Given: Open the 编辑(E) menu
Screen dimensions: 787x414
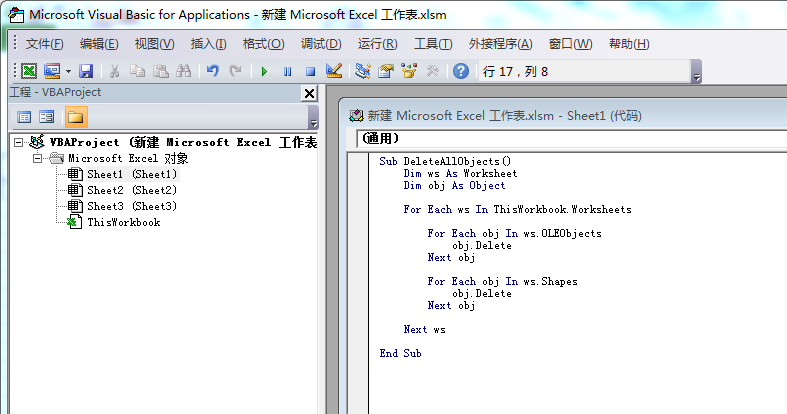Looking at the screenshot, I should [99, 44].
